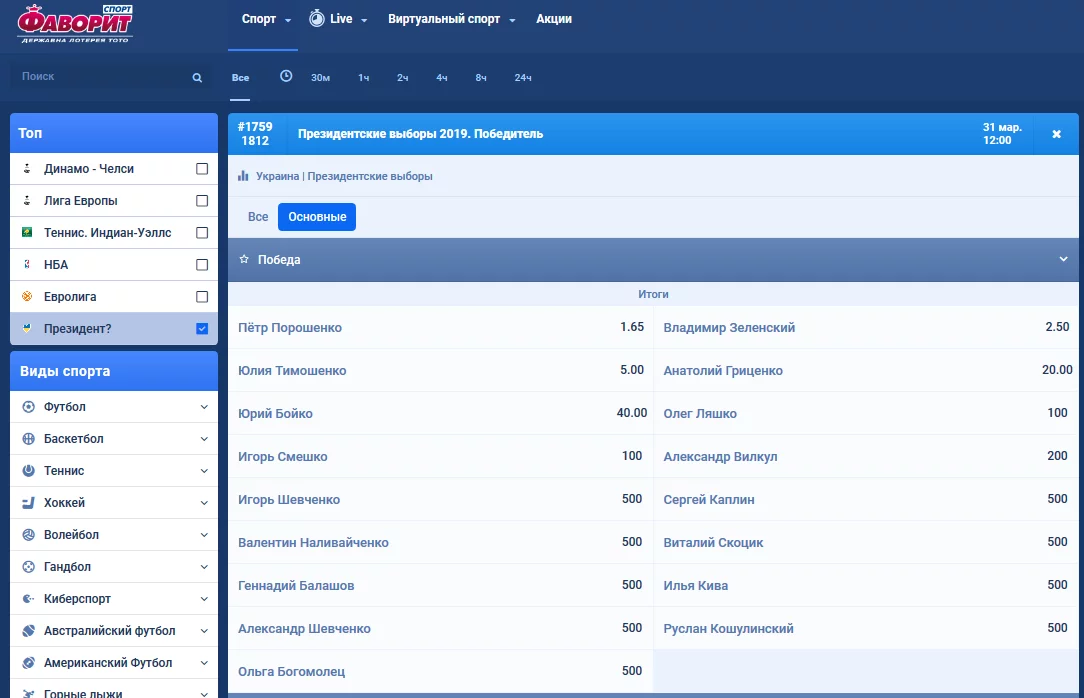Expand the Баскетбол category
This screenshot has height=698, width=1084.
coord(204,439)
